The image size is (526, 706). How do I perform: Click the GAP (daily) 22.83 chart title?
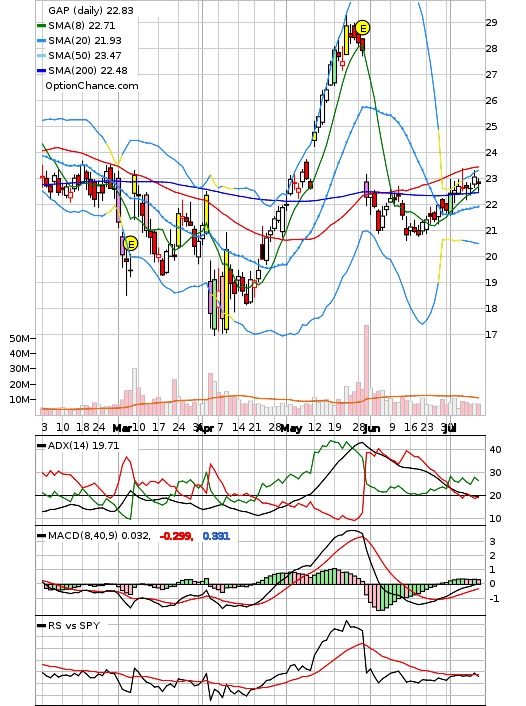click(91, 10)
